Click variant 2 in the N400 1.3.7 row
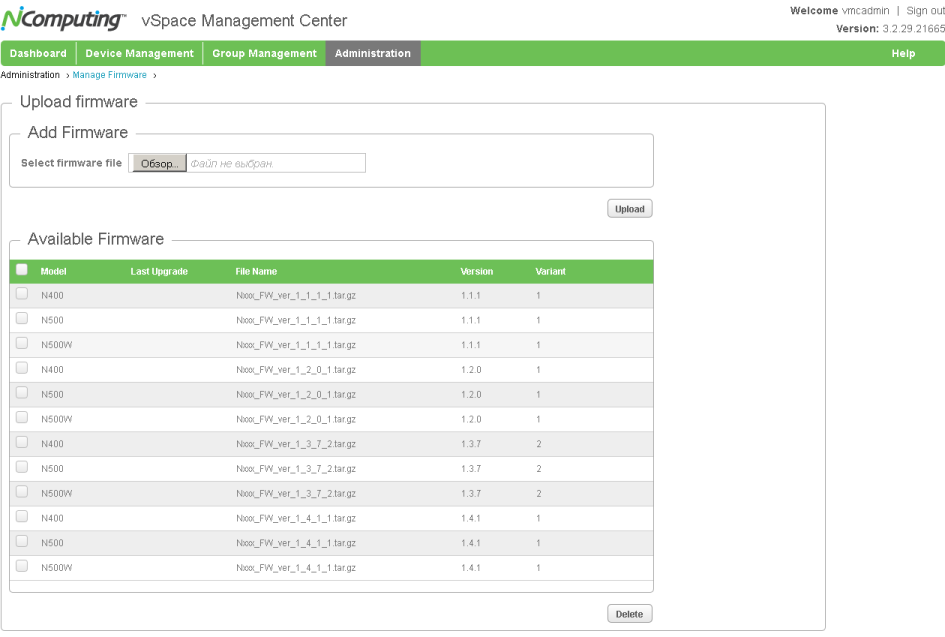The width and height of the screenshot is (945, 637). (539, 444)
